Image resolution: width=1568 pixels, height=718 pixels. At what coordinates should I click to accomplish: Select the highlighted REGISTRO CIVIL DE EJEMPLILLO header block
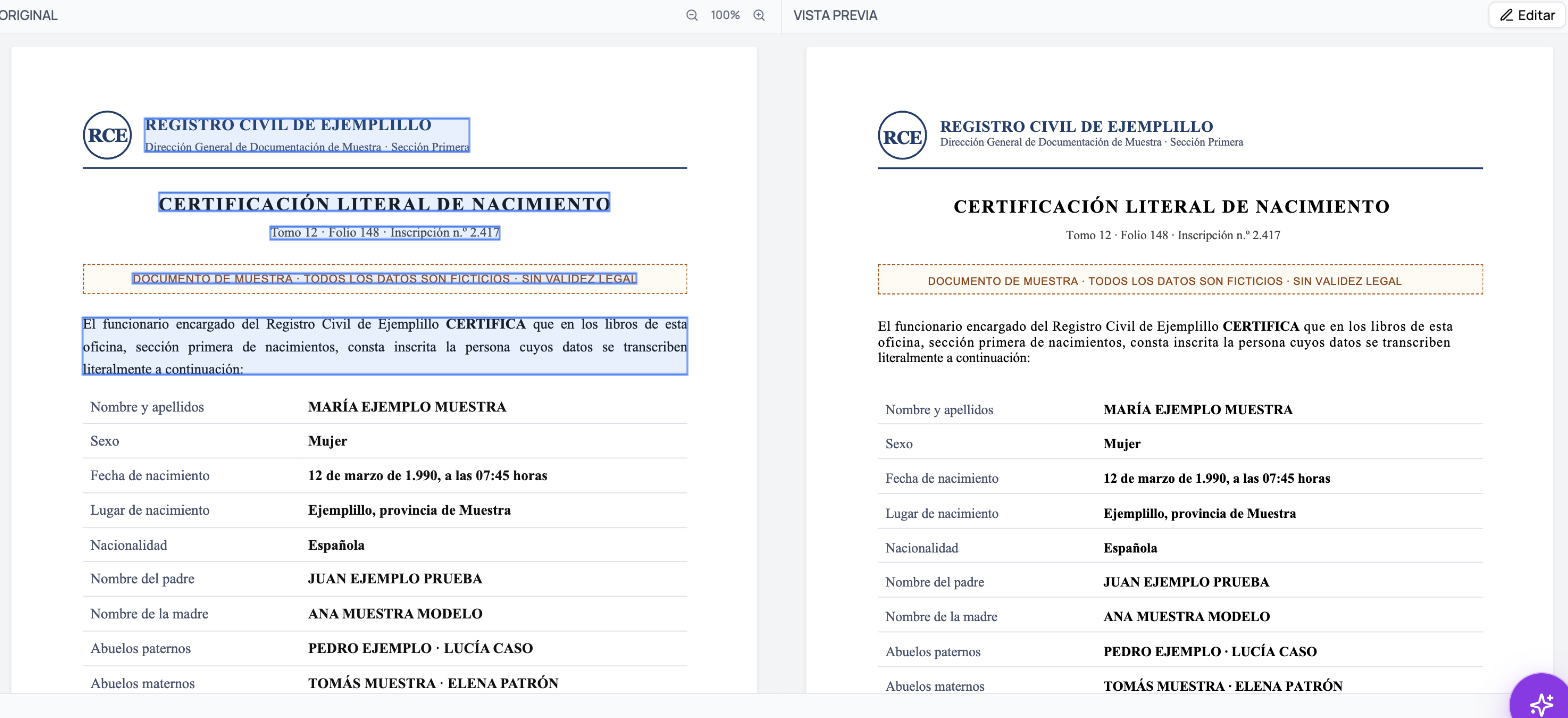(x=307, y=135)
